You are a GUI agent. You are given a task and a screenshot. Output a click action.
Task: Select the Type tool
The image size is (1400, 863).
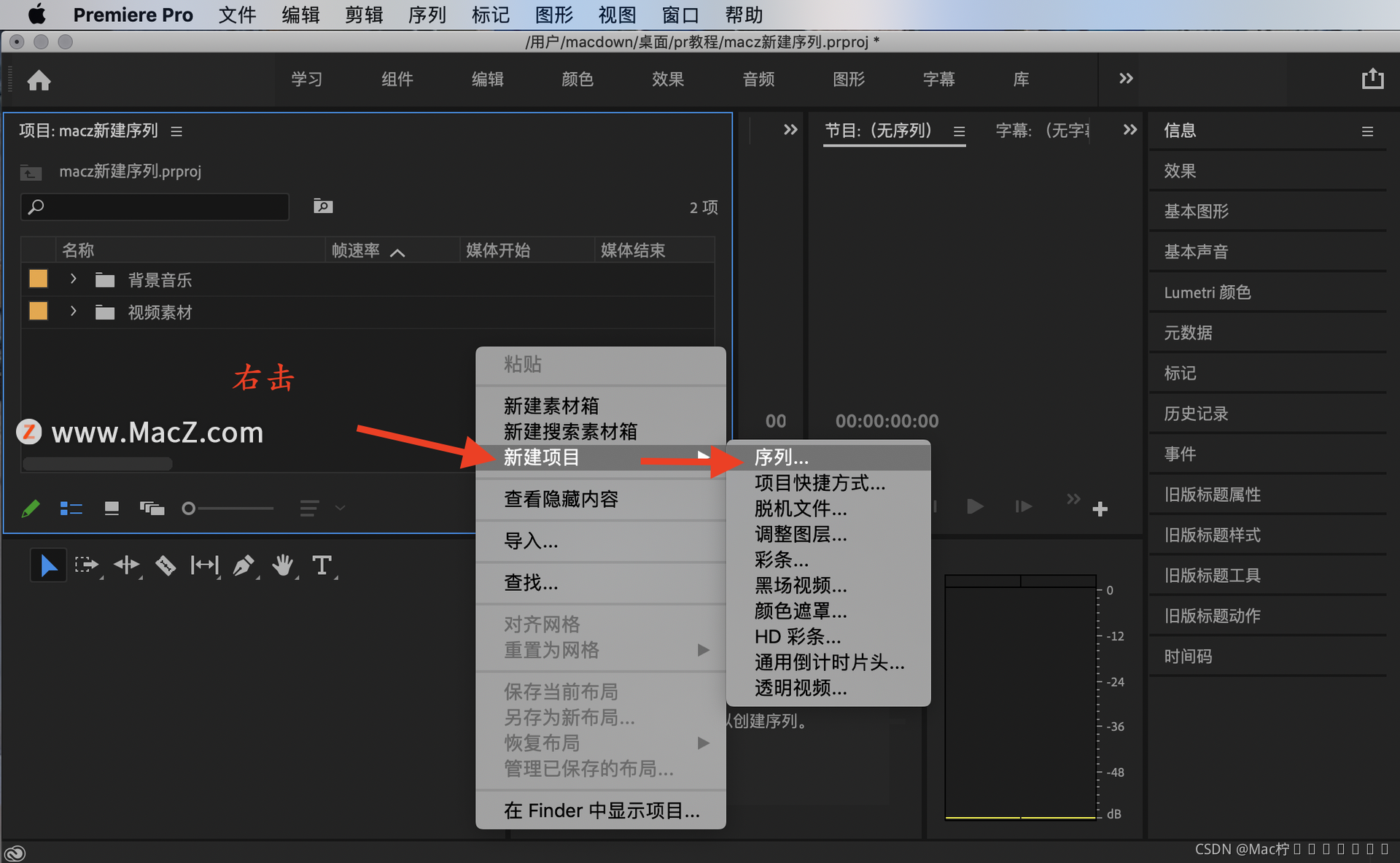click(x=322, y=565)
